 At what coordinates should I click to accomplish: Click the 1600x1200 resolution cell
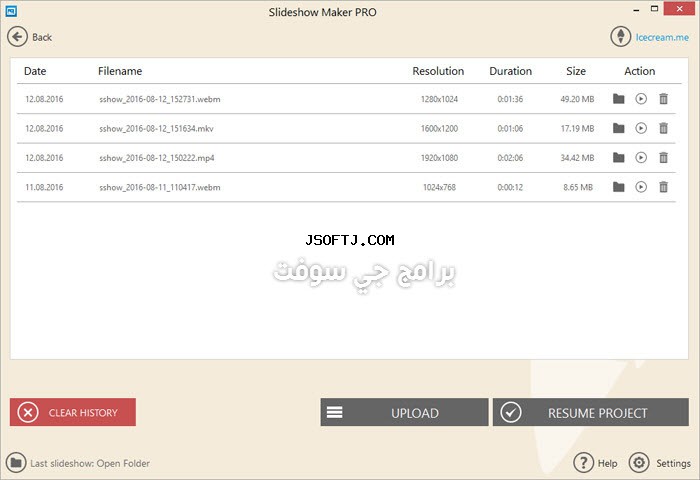[439, 129]
